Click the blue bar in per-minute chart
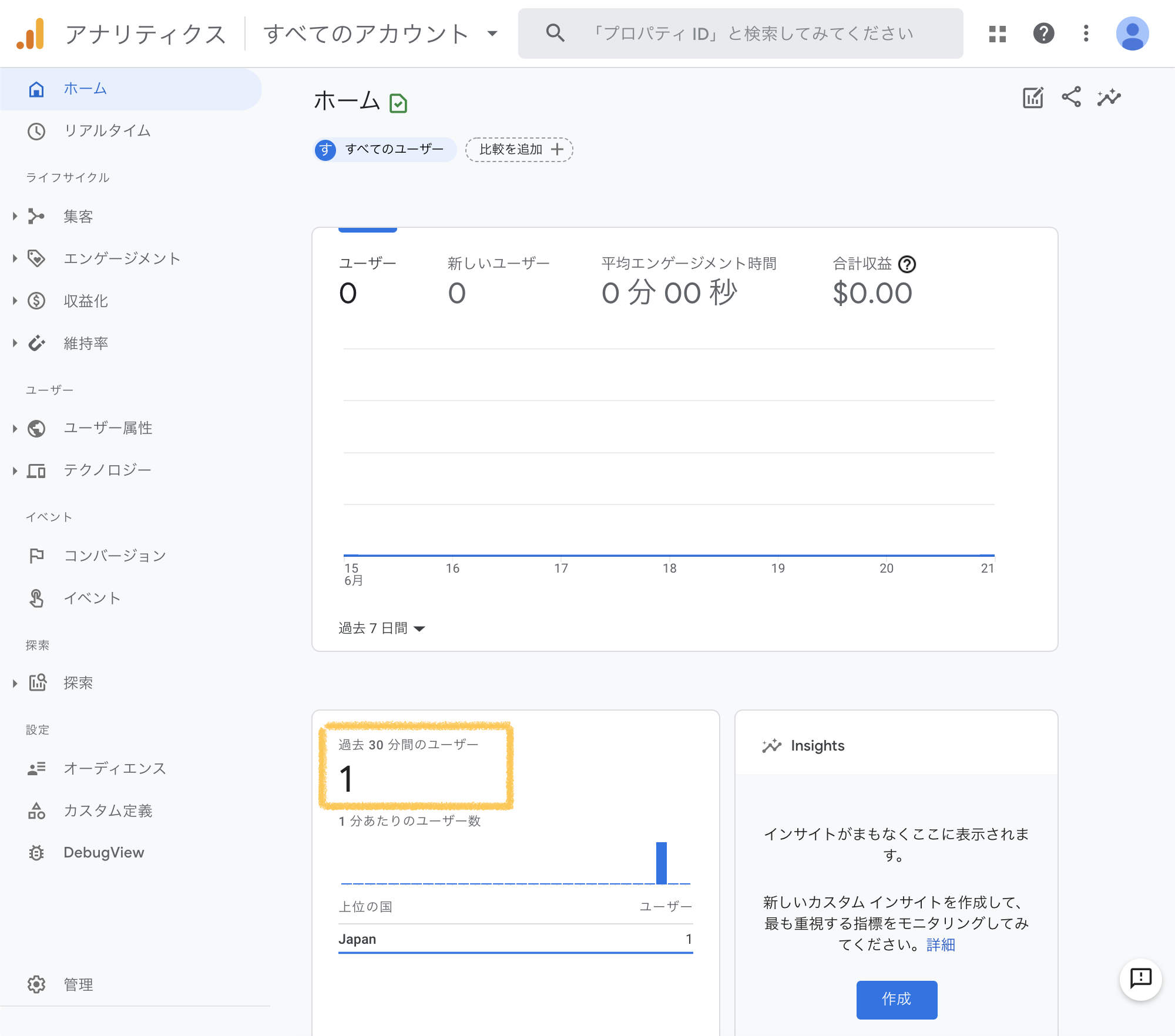 point(662,863)
